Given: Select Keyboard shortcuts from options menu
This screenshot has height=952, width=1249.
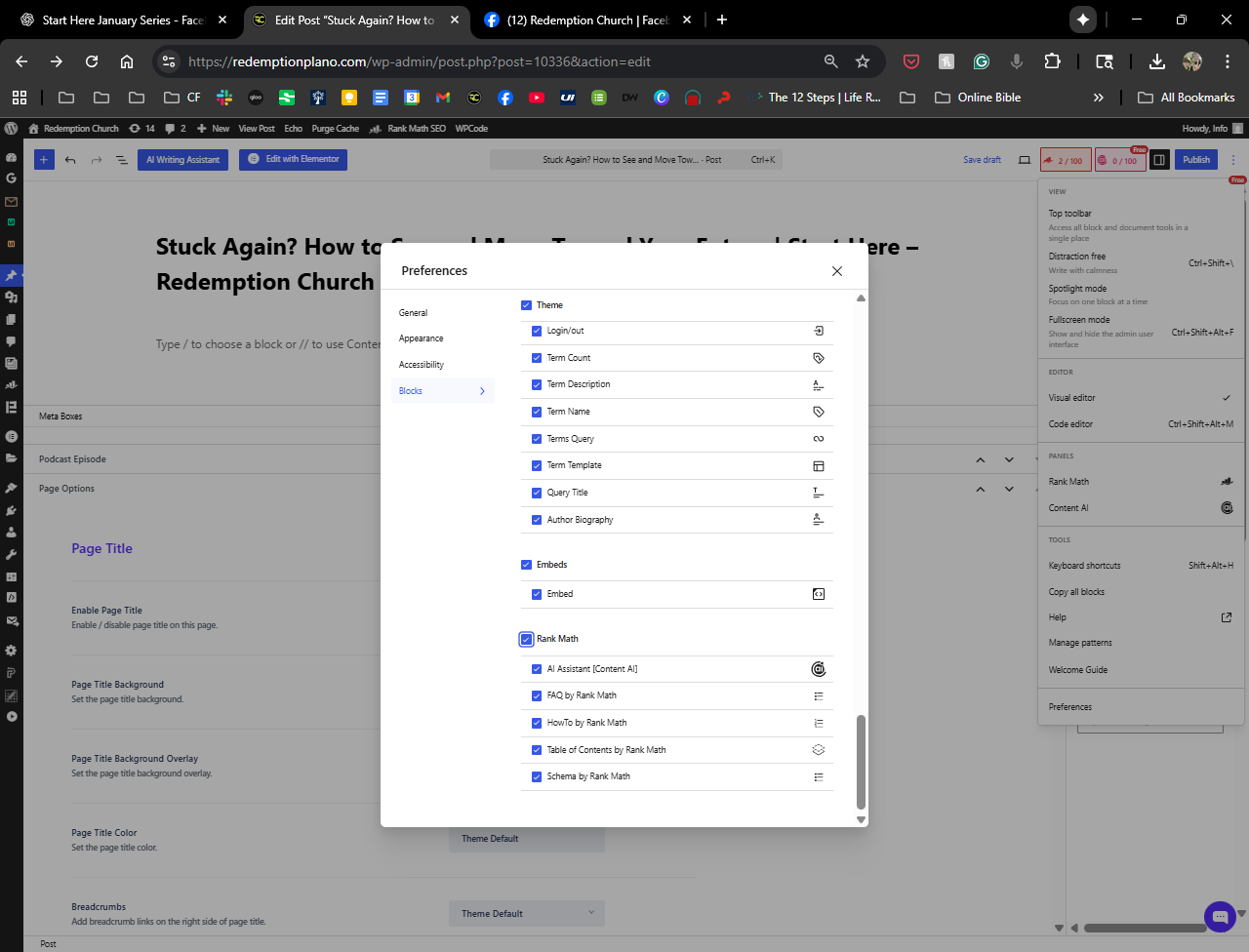Looking at the screenshot, I should pyautogui.click(x=1084, y=566).
